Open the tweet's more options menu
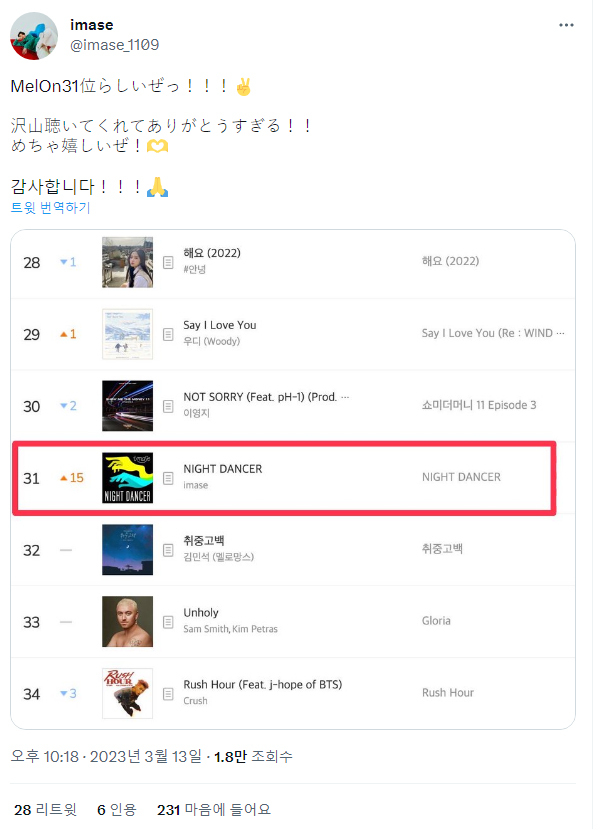 point(569,26)
